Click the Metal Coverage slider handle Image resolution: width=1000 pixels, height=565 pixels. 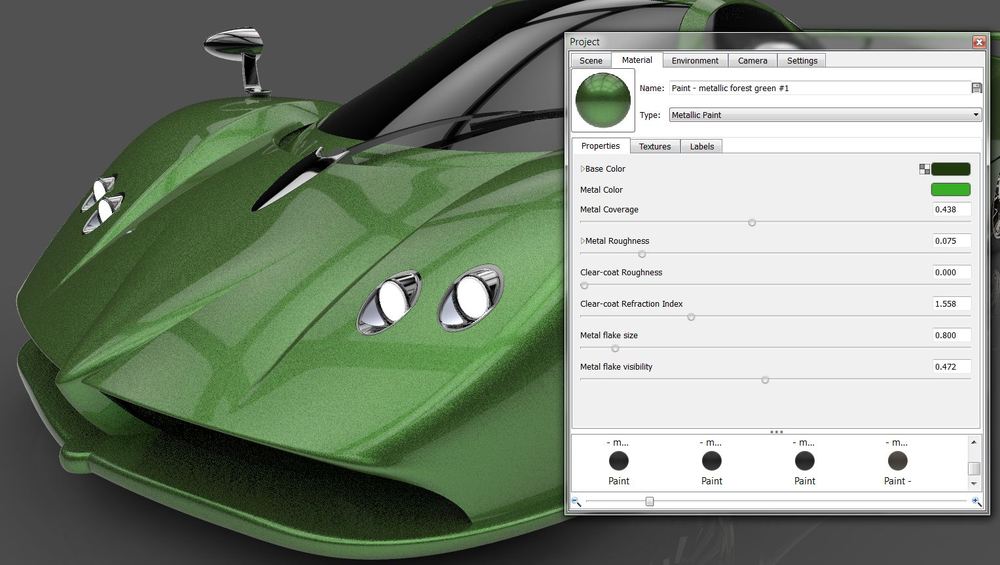click(x=752, y=223)
